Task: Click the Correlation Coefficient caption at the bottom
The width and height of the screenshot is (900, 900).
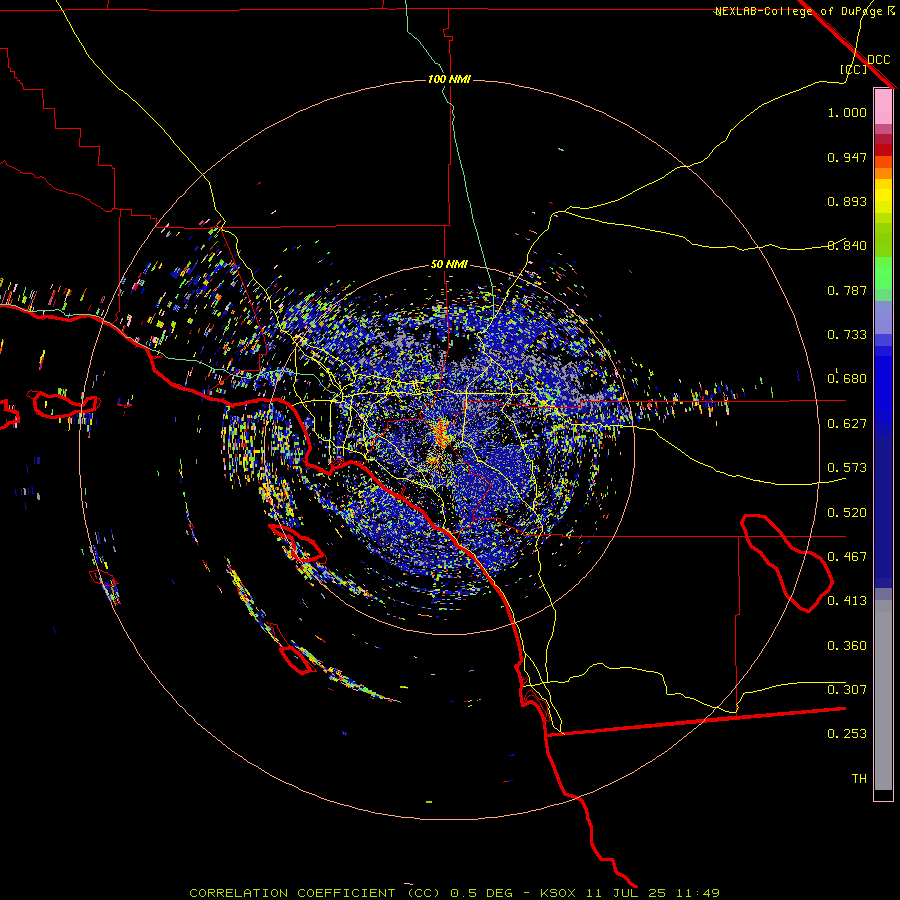Action: (x=454, y=893)
